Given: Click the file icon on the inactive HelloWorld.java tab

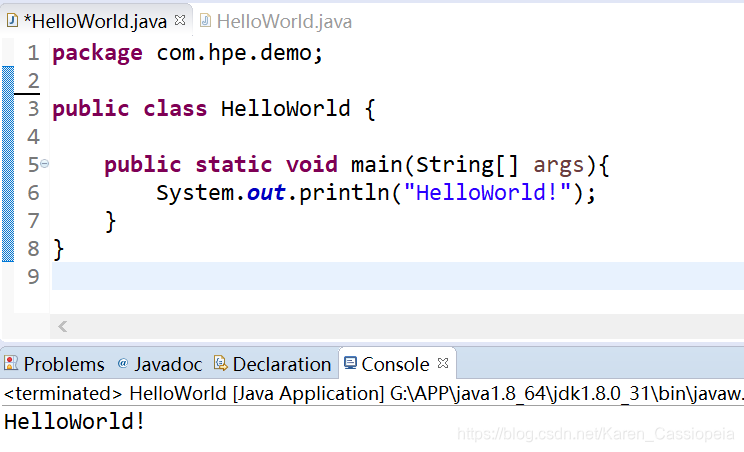Looking at the screenshot, I should point(205,21).
